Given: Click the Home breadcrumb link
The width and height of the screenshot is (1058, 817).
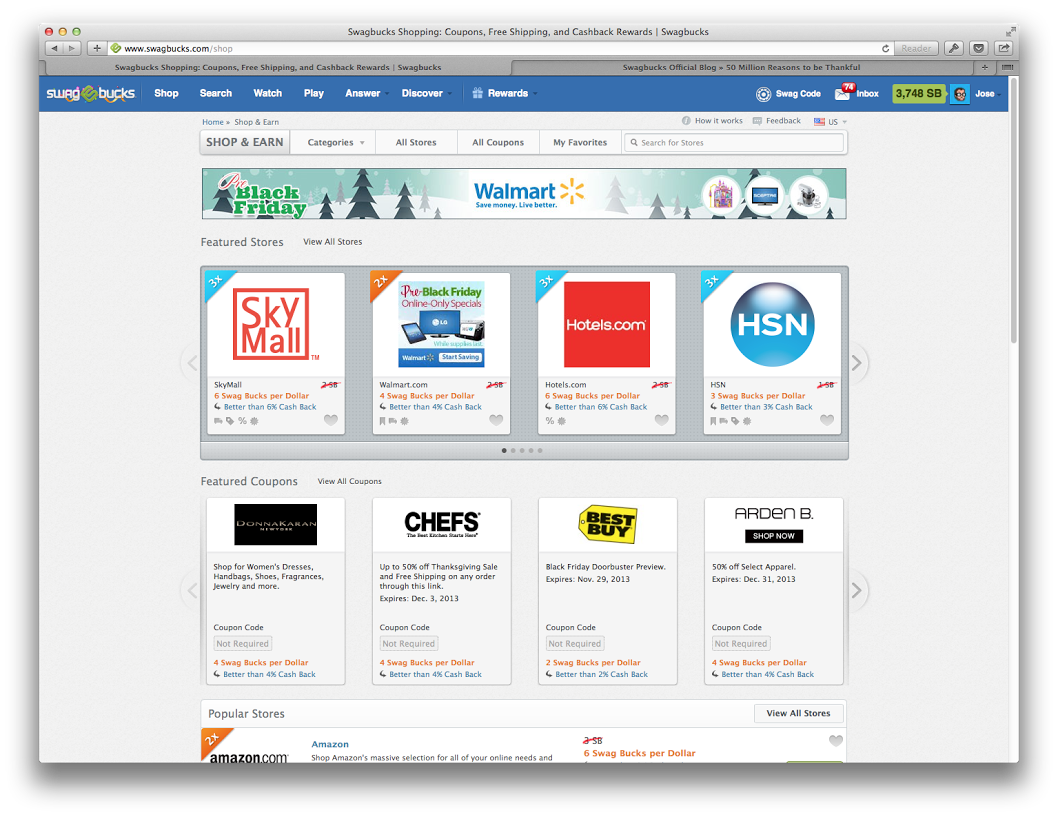Looking at the screenshot, I should [213, 122].
